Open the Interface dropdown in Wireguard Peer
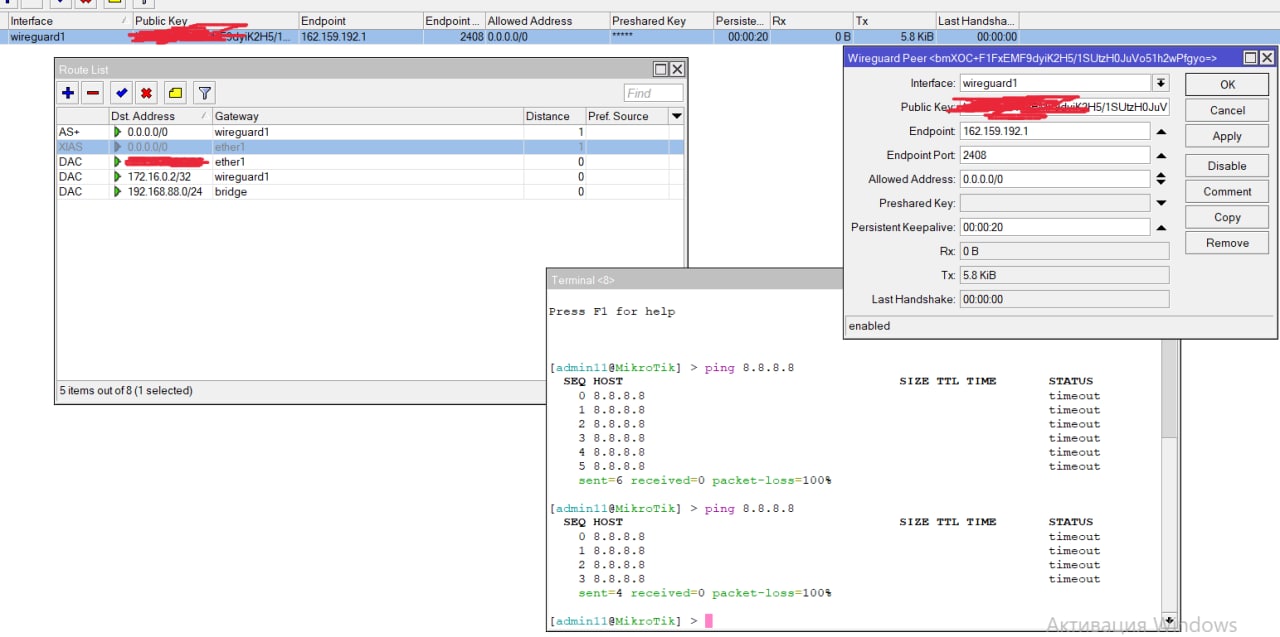 pyautogui.click(x=1161, y=83)
